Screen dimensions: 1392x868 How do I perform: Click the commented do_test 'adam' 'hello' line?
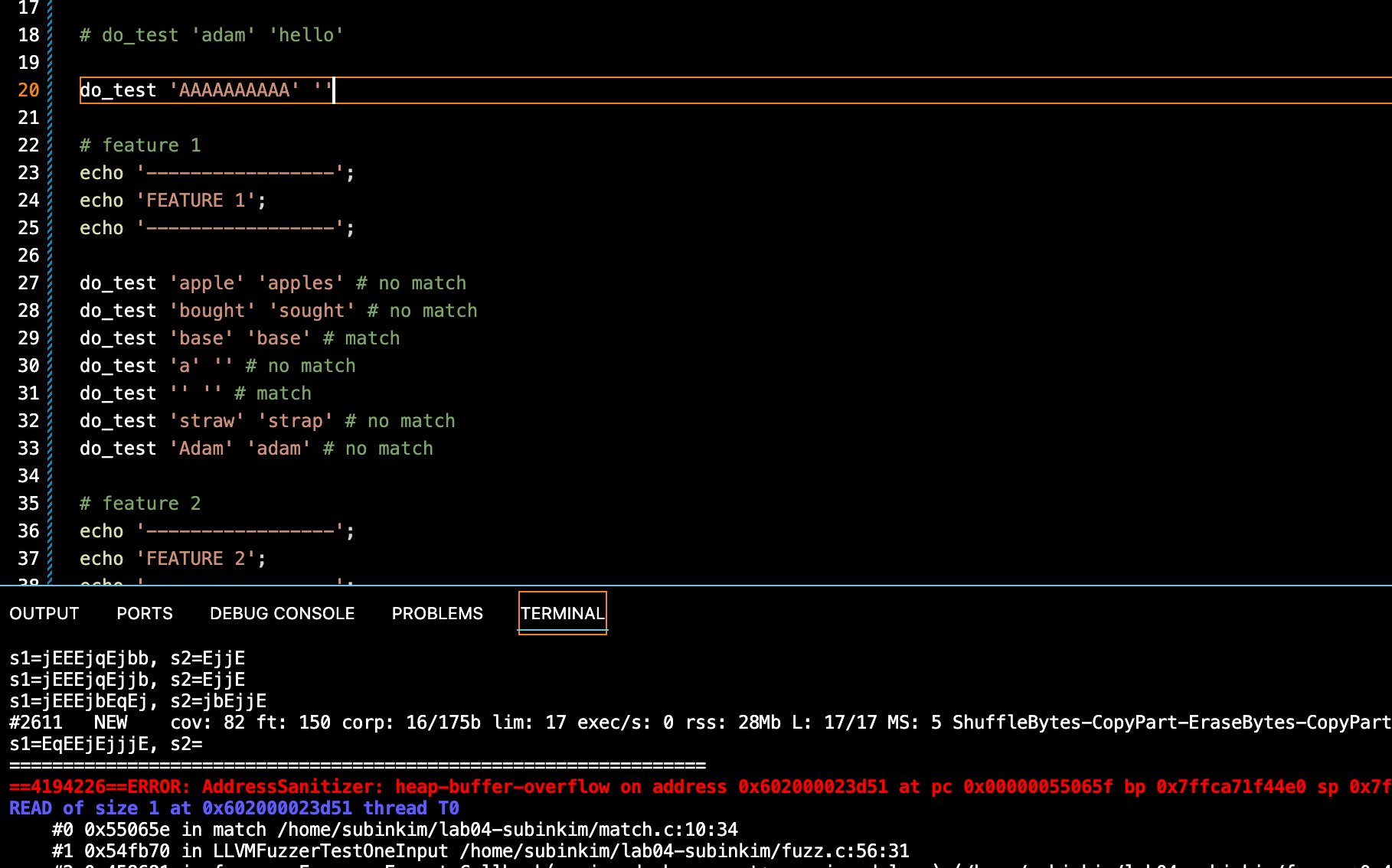[211, 35]
